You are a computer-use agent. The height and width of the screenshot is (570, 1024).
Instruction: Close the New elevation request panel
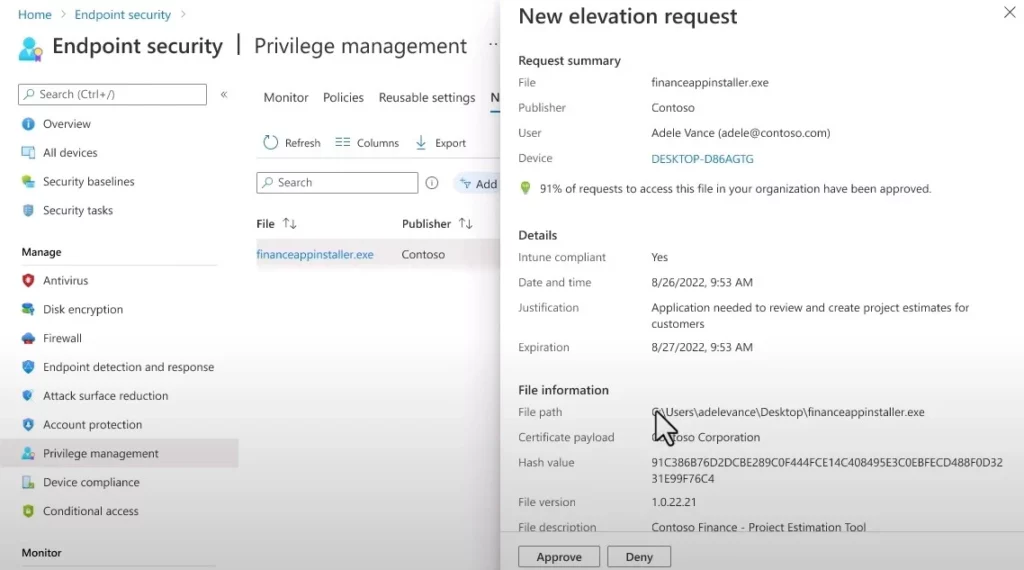coord(1008,12)
